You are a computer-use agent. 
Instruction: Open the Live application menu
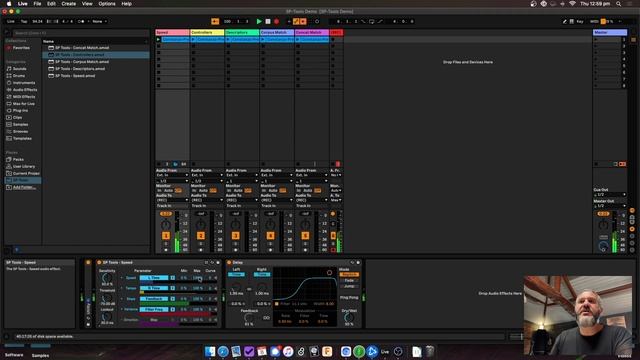tap(22, 4)
